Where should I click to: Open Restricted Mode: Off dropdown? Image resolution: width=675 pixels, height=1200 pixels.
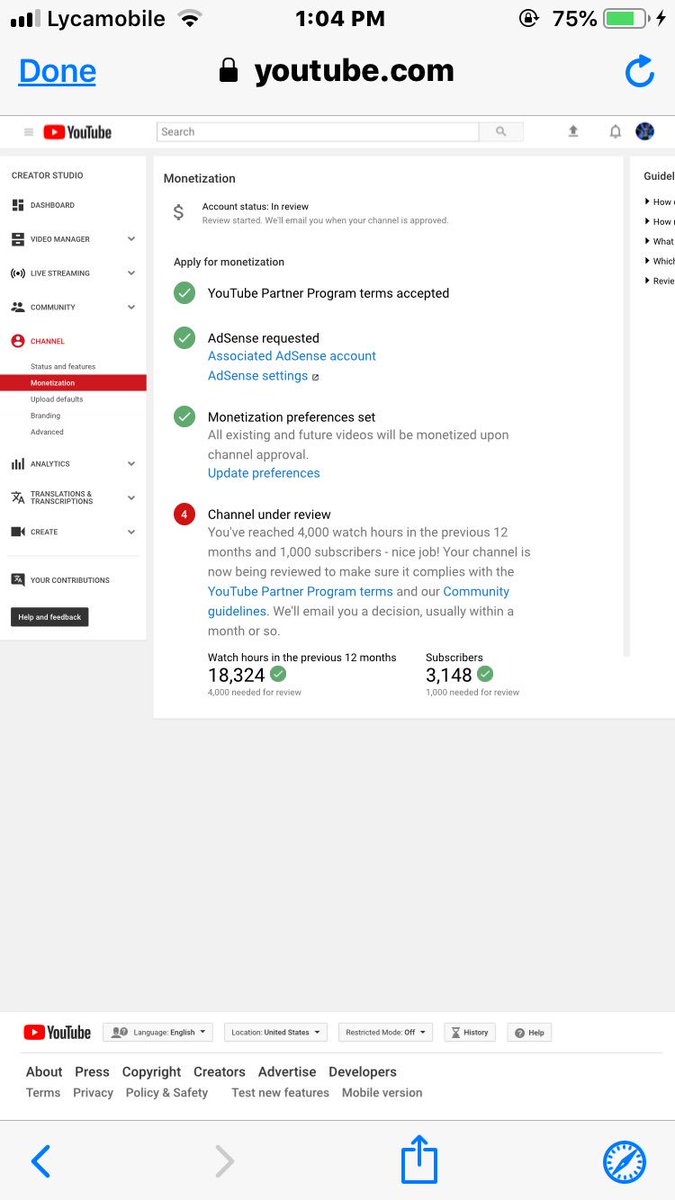(385, 1032)
